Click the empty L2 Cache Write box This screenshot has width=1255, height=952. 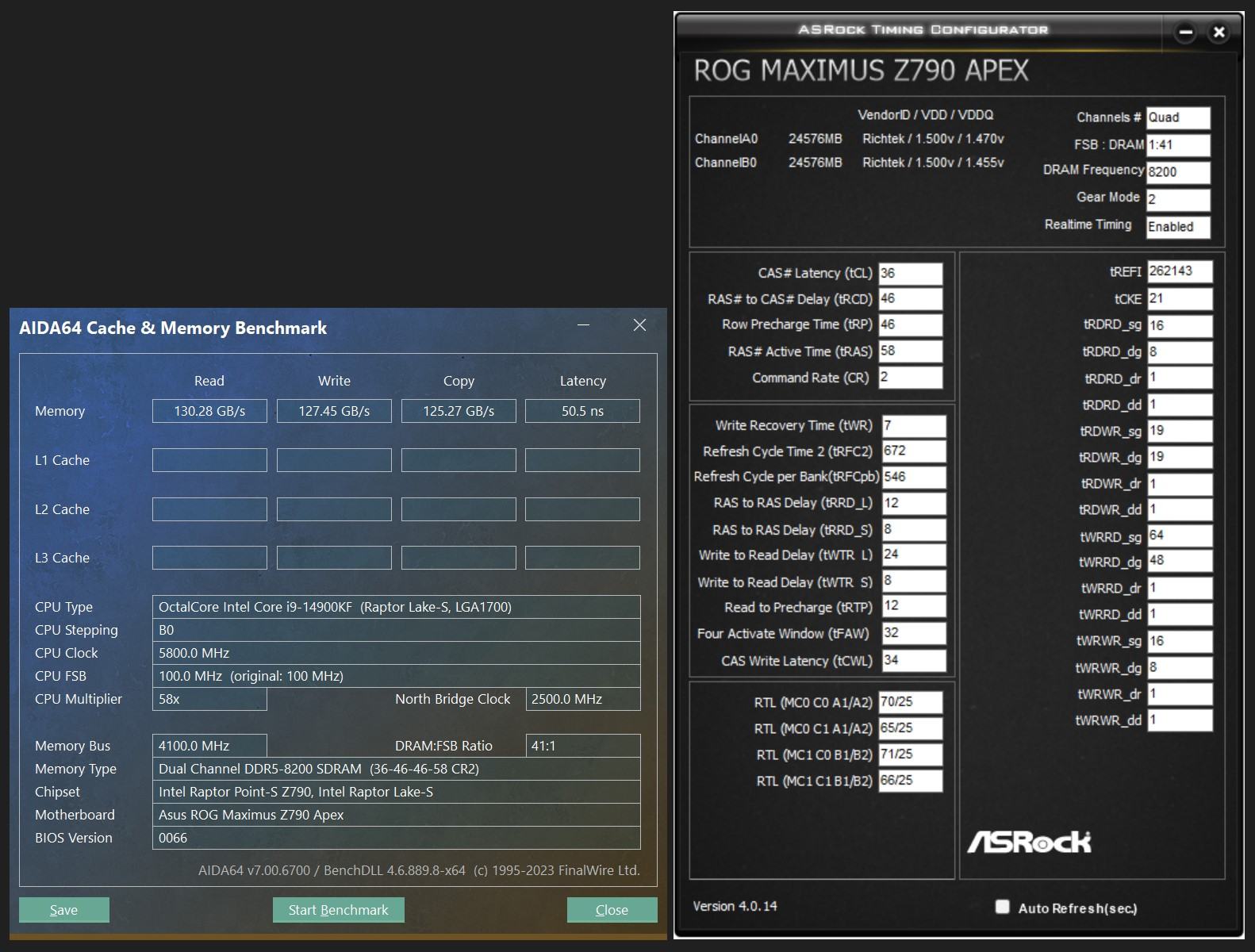(x=334, y=509)
